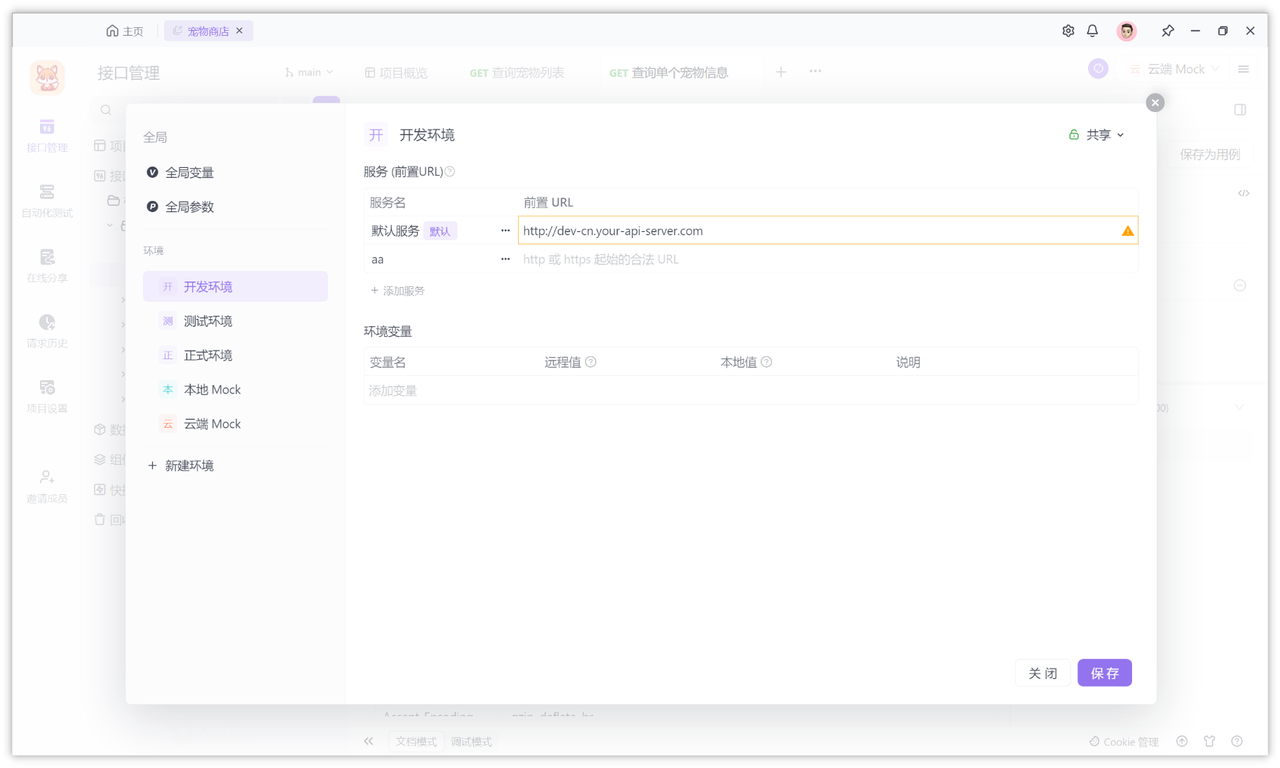The height and width of the screenshot is (768, 1280).
Task: Open the code generation icon
Action: [1243, 193]
